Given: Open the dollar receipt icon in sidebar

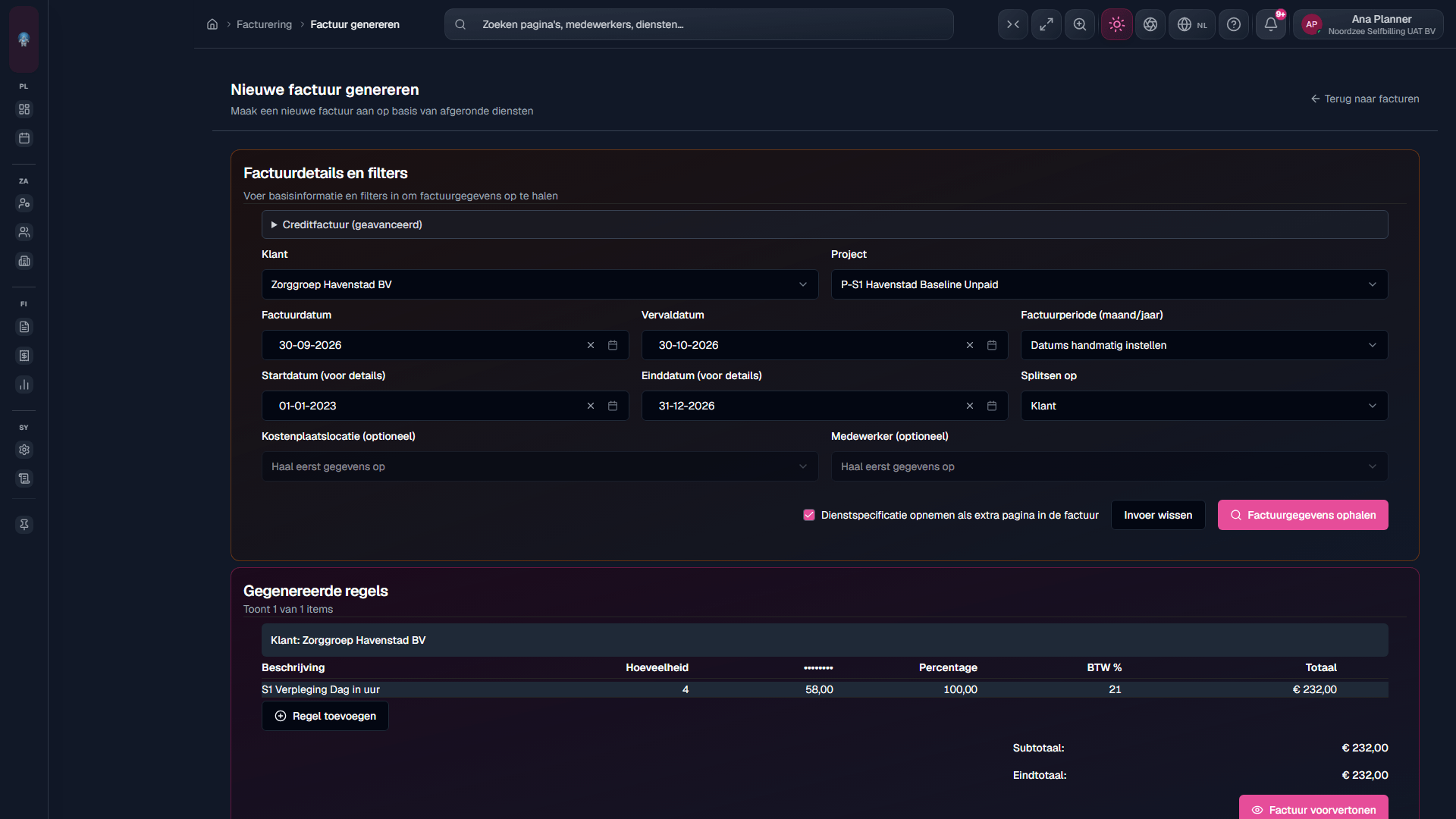Looking at the screenshot, I should point(24,356).
